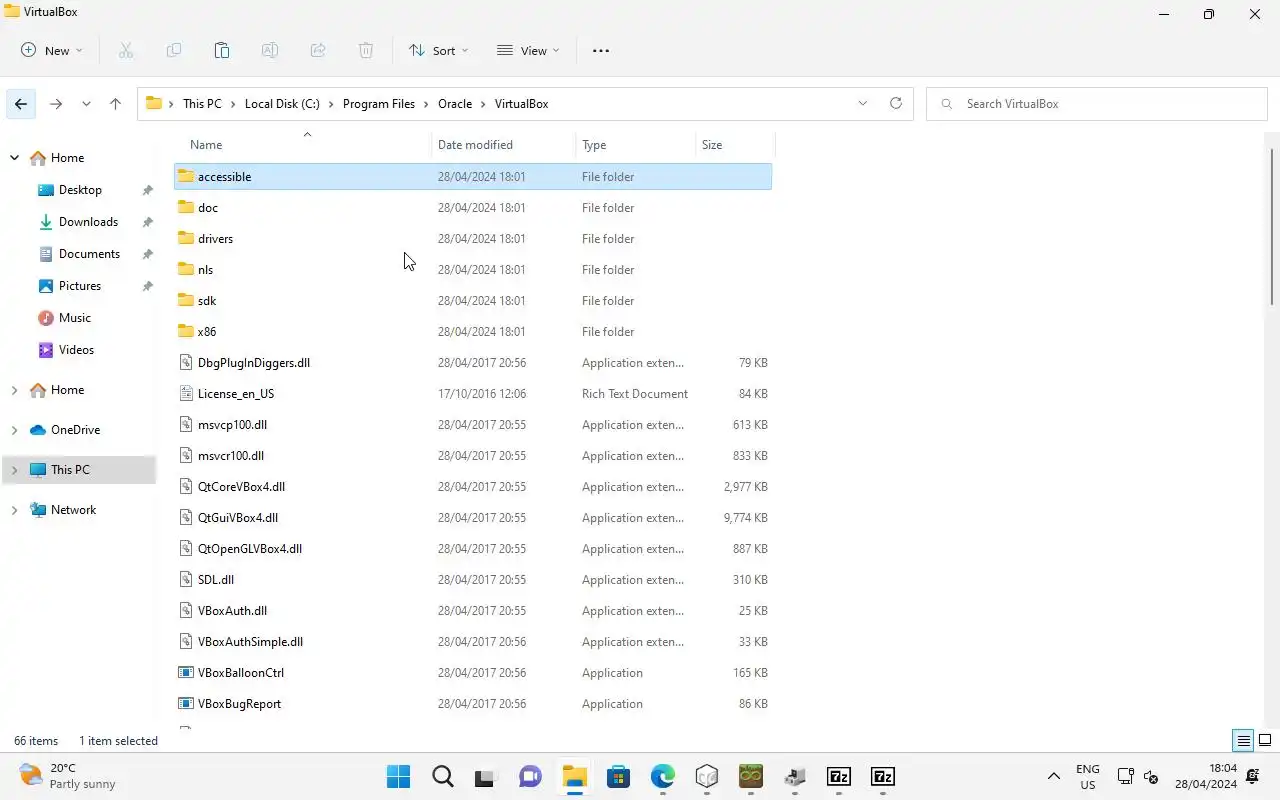Go up one folder level arrow

pos(115,103)
